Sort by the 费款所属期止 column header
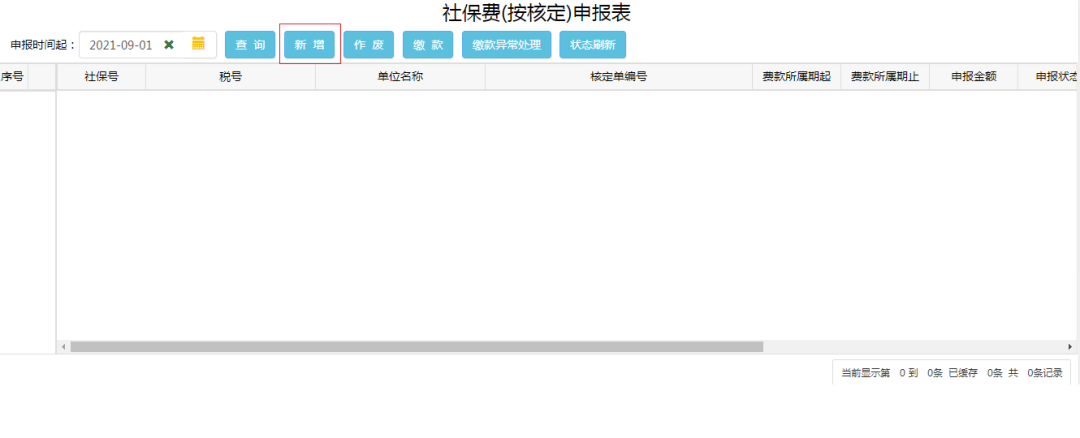 click(x=885, y=76)
